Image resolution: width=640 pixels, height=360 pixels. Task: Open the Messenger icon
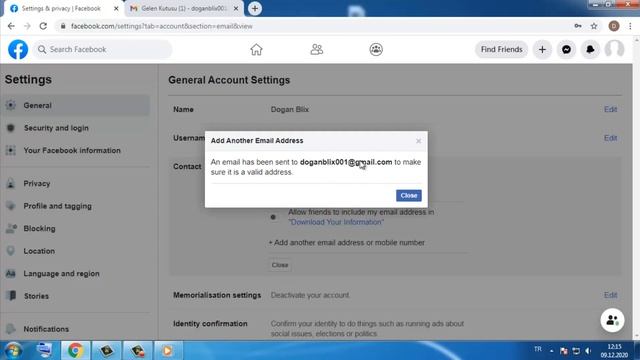(x=566, y=49)
